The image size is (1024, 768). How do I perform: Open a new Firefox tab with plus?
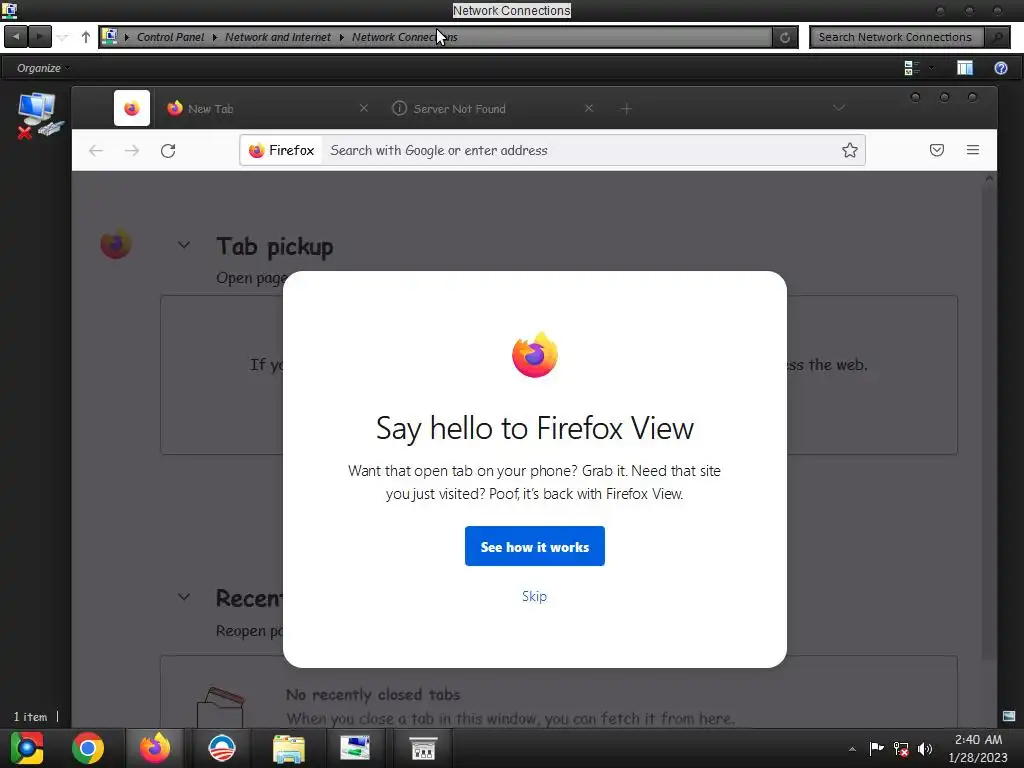pos(626,109)
